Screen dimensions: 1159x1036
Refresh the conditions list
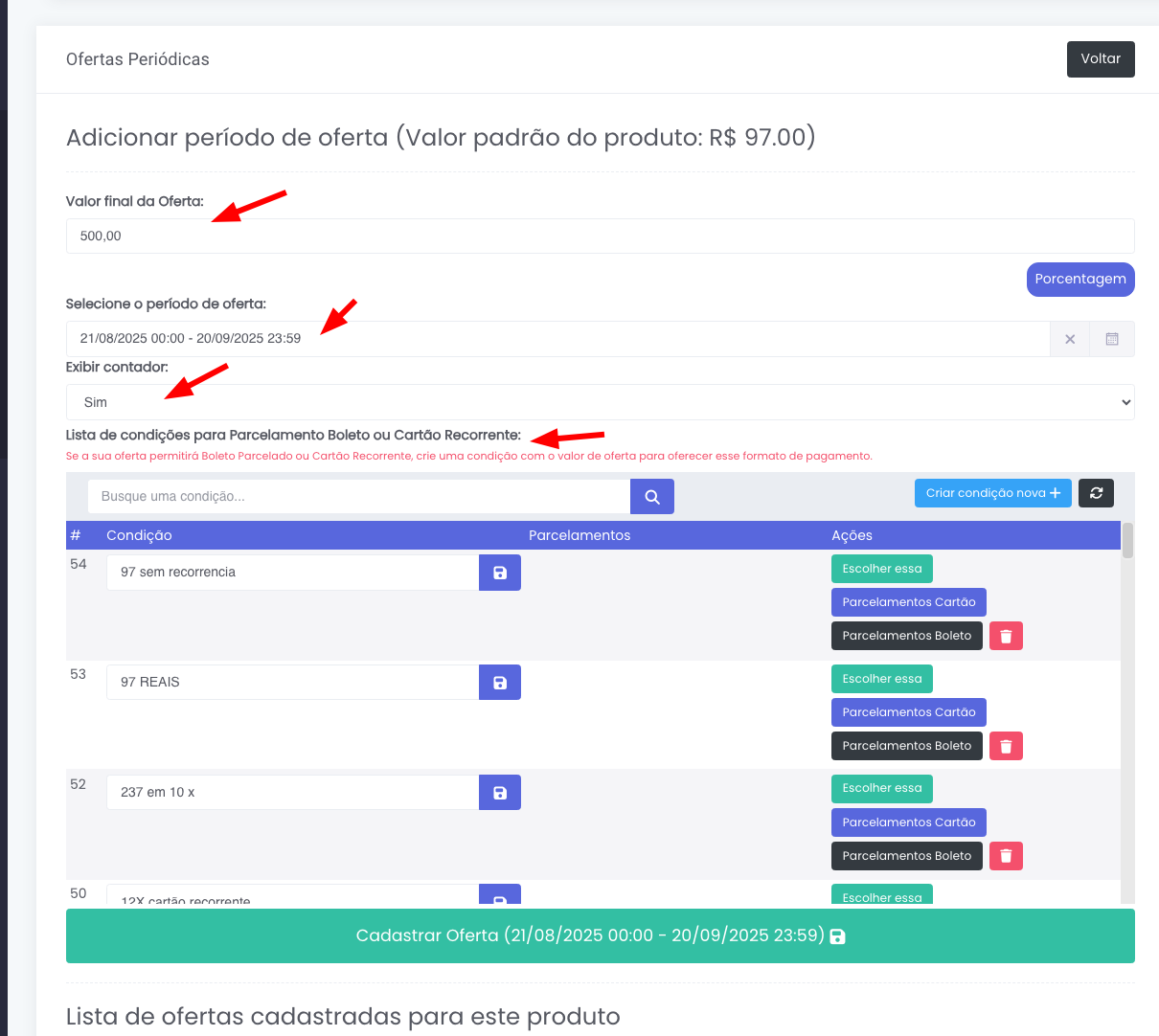(x=1096, y=493)
